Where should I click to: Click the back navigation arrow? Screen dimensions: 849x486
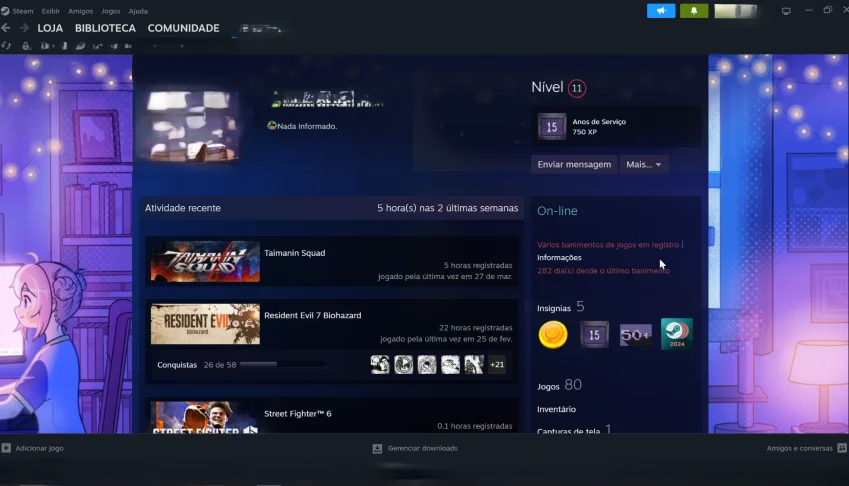[x=6, y=28]
